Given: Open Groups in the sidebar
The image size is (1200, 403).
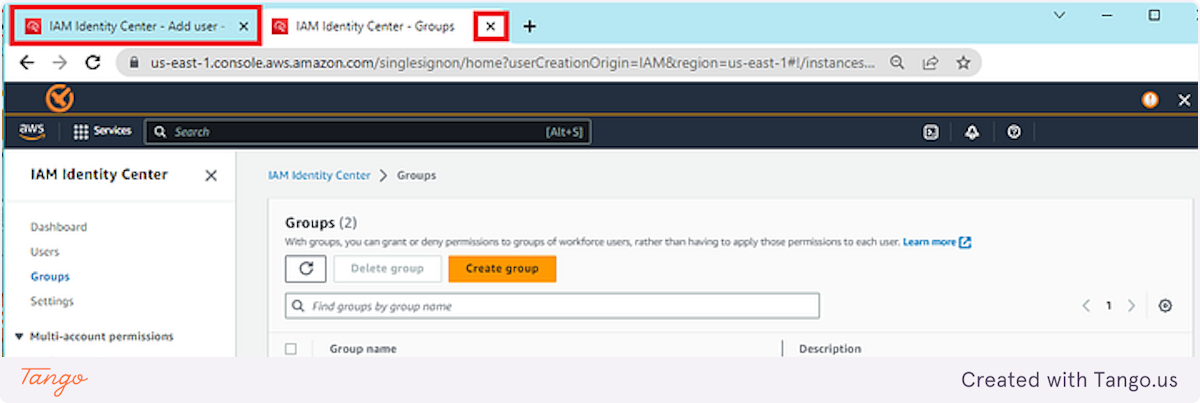Looking at the screenshot, I should coord(50,277).
